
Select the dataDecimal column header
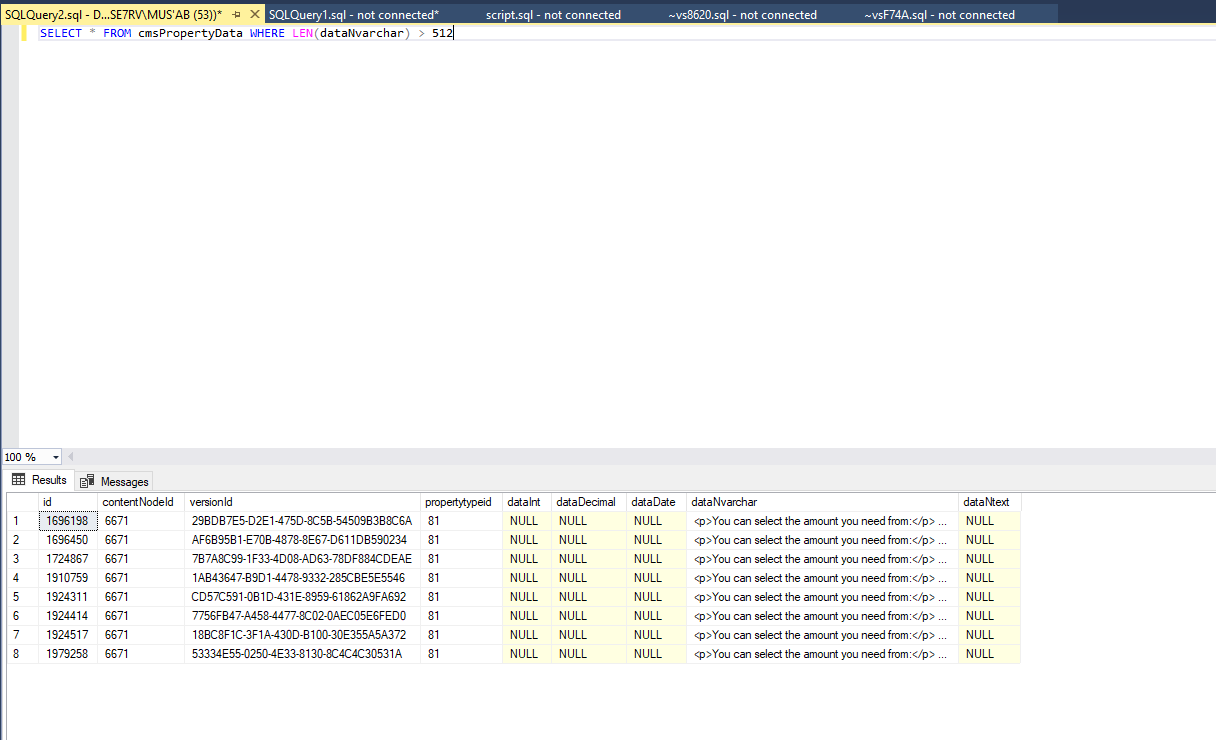point(589,502)
